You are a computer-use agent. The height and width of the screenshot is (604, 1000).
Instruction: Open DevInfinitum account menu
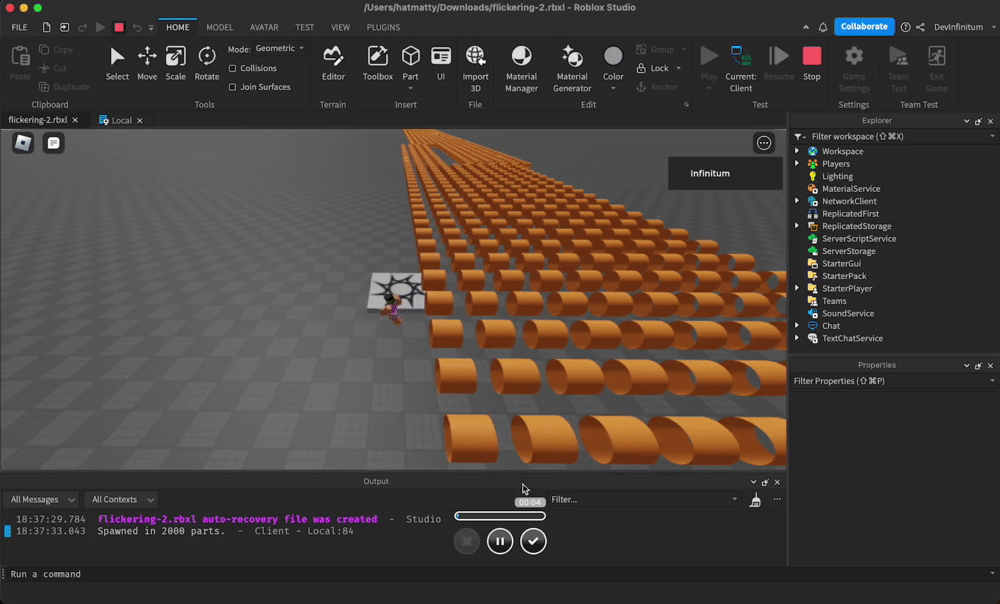[964, 27]
